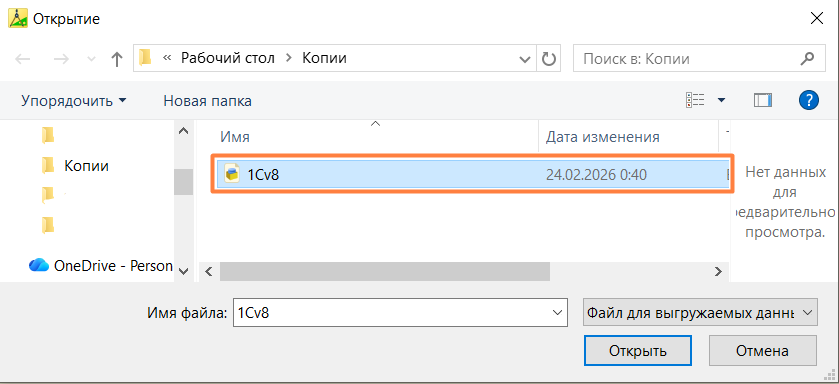The image size is (839, 384).
Task: Expand view options dropdown arrow
Action: [x=721, y=100]
